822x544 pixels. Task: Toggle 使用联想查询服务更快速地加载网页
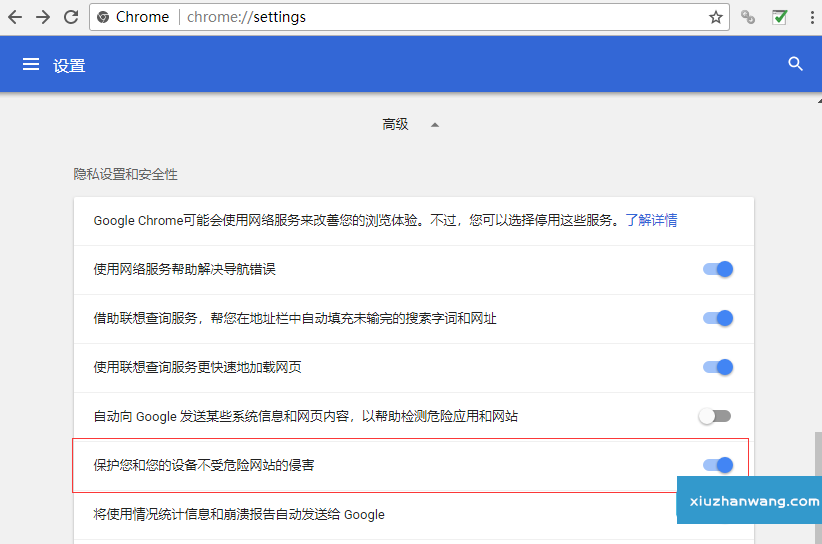pyautogui.click(x=718, y=367)
